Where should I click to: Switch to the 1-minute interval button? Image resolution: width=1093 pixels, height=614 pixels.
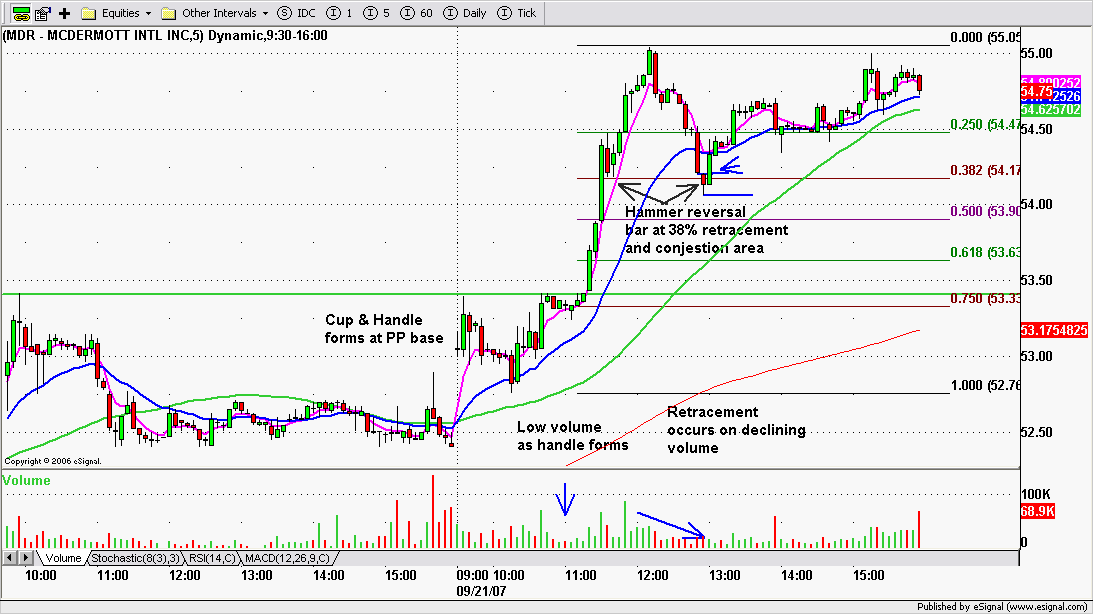(x=339, y=13)
